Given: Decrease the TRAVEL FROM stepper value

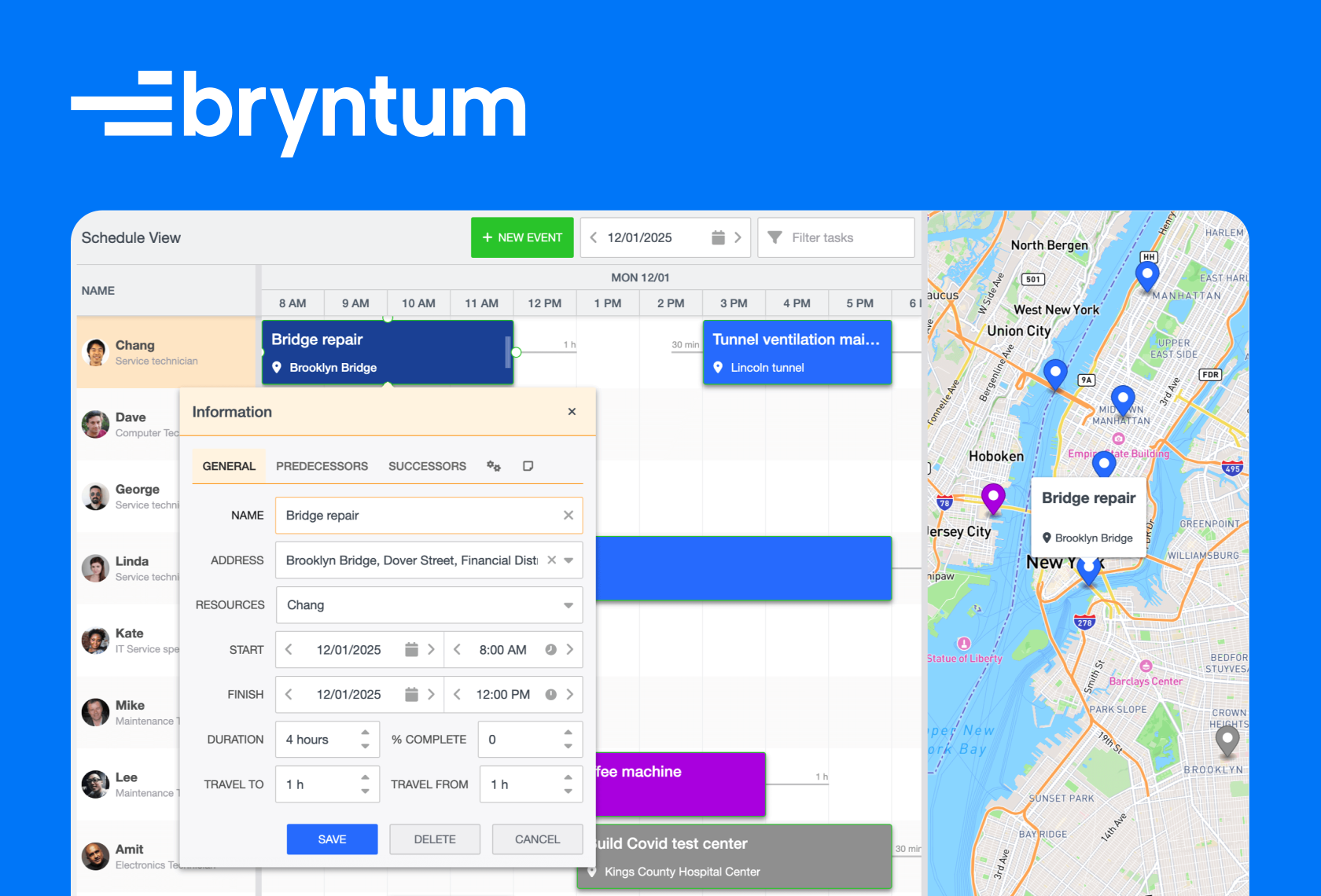Looking at the screenshot, I should [x=568, y=791].
